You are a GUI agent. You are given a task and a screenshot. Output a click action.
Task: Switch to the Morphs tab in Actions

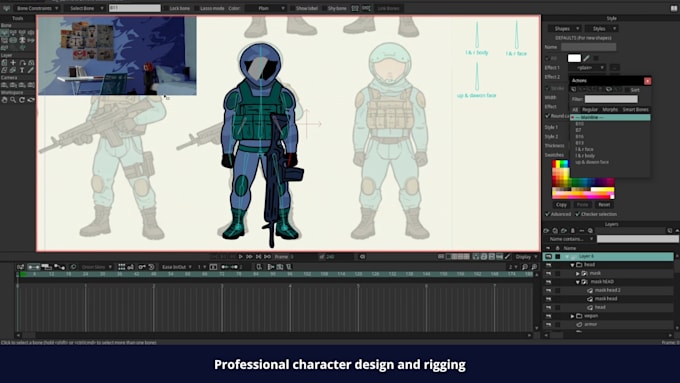[x=610, y=110]
